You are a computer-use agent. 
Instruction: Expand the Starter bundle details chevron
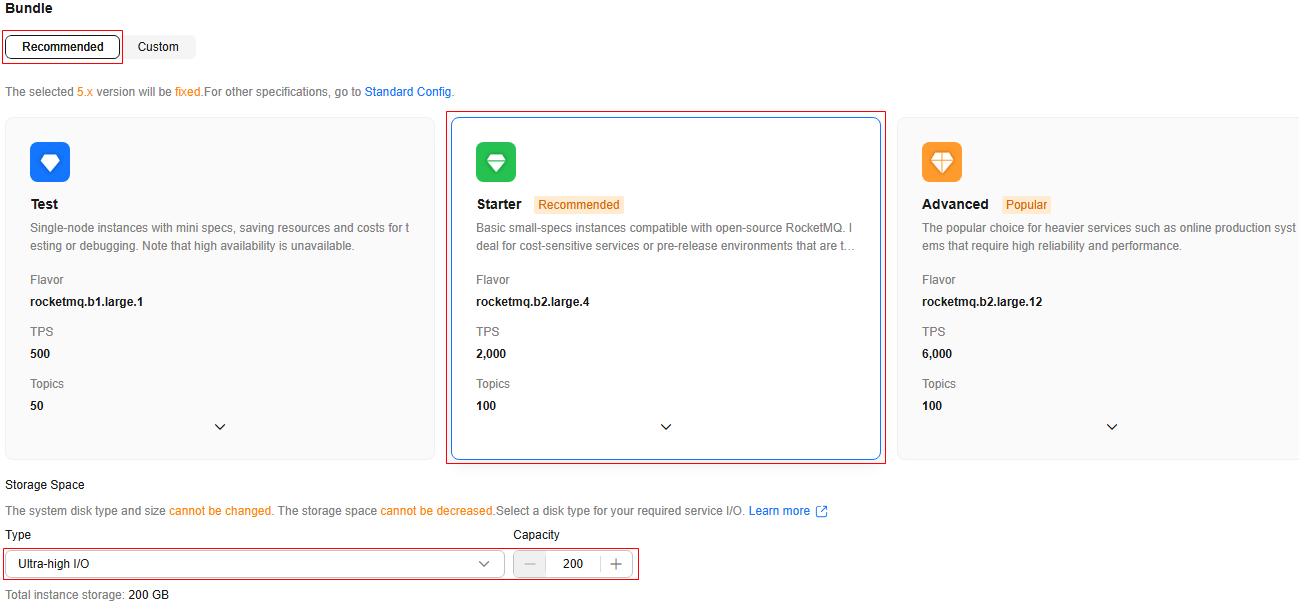pos(666,427)
